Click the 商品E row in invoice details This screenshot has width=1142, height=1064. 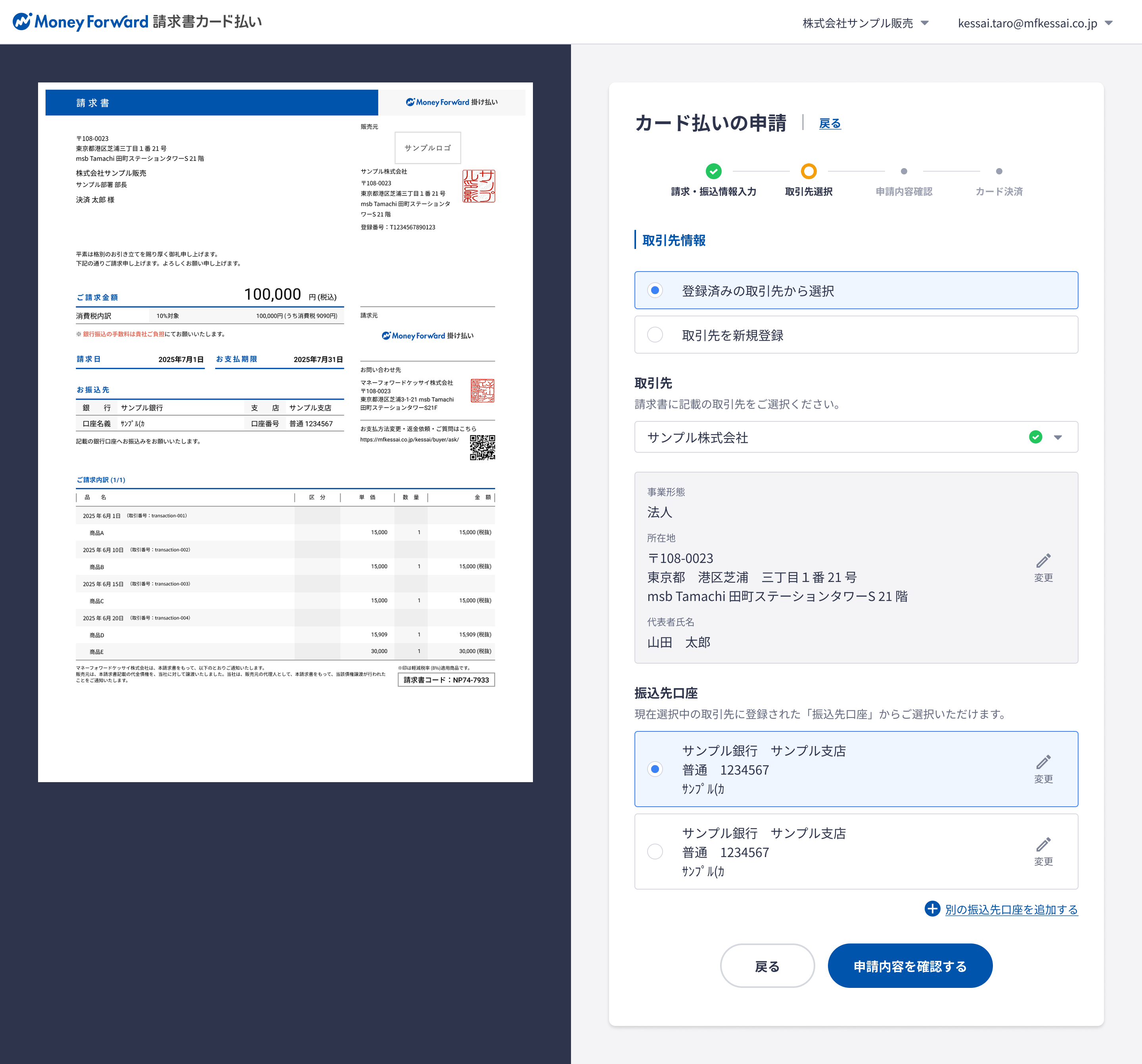click(x=285, y=652)
